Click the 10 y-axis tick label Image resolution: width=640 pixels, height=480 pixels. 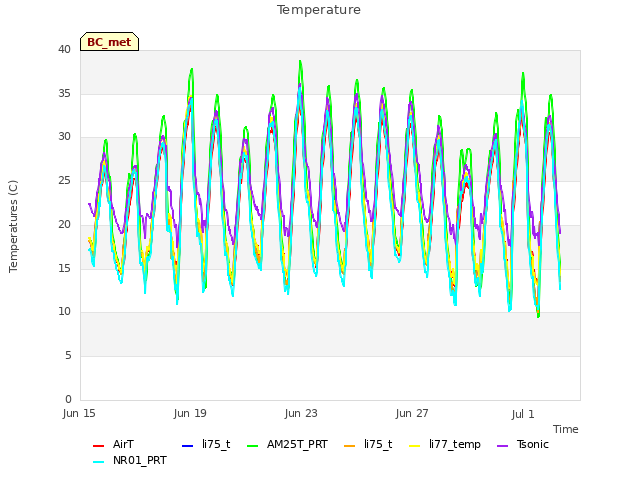pyautogui.click(x=64, y=312)
